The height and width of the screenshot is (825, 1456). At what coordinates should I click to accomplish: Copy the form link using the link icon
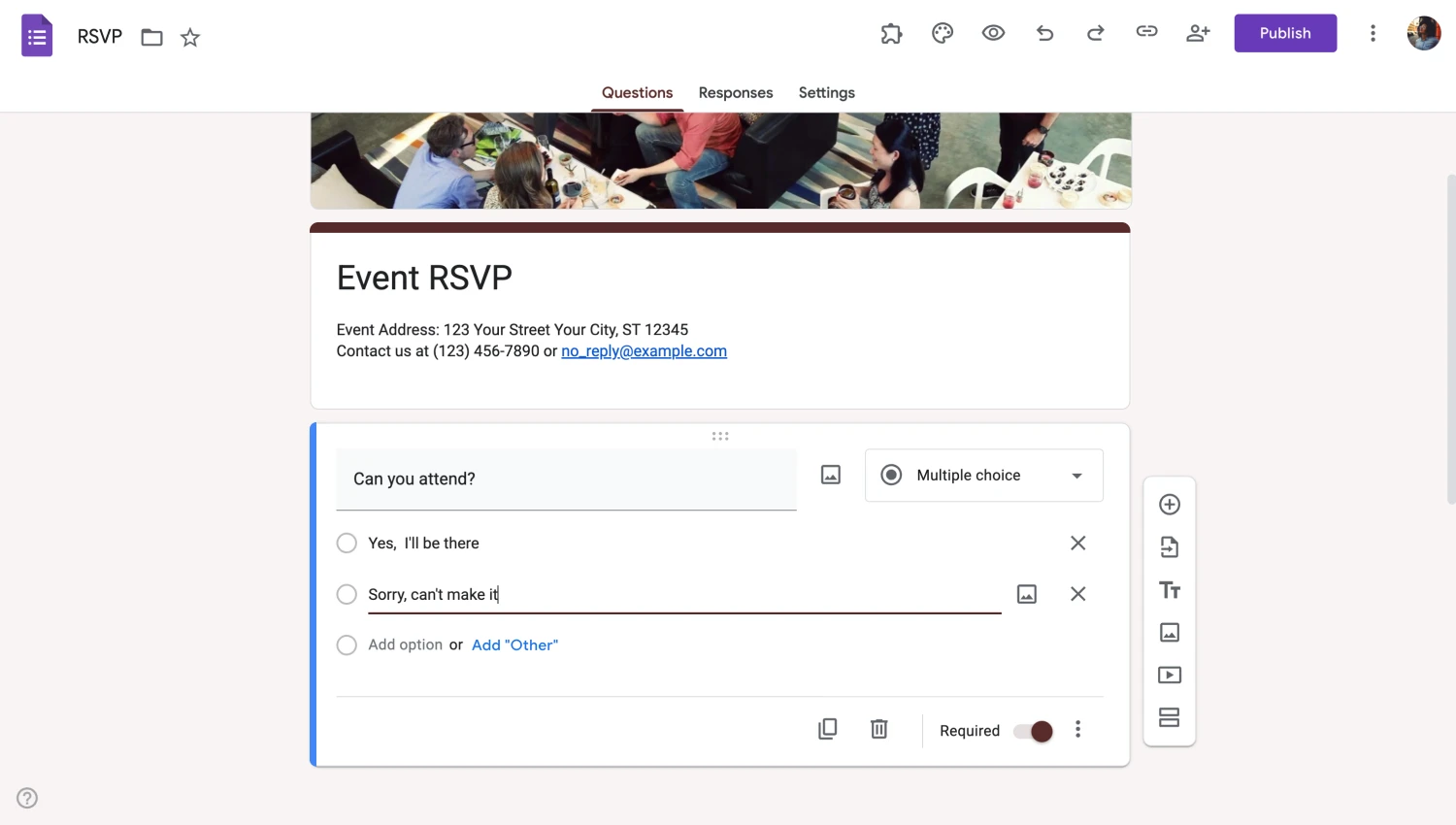[1146, 32]
